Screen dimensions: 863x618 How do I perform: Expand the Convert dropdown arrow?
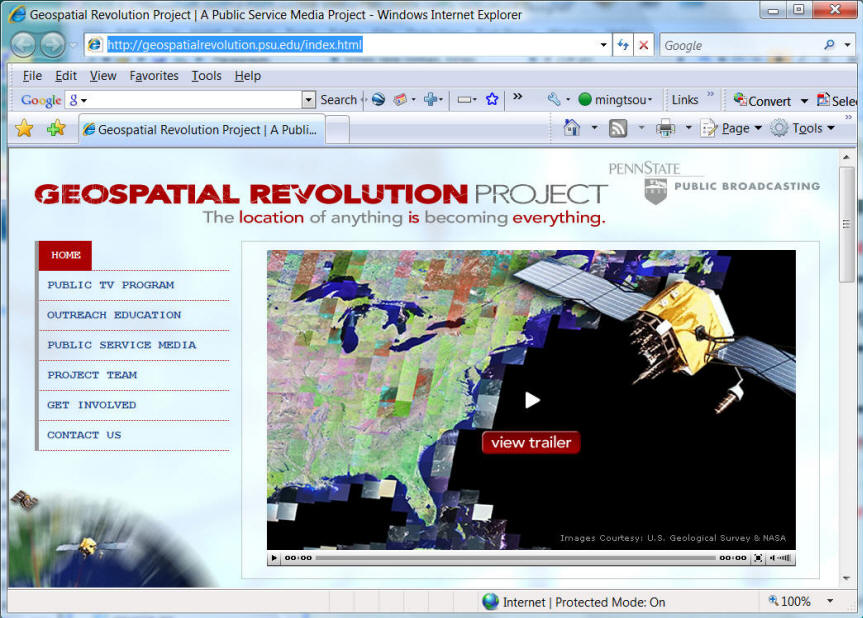point(804,101)
